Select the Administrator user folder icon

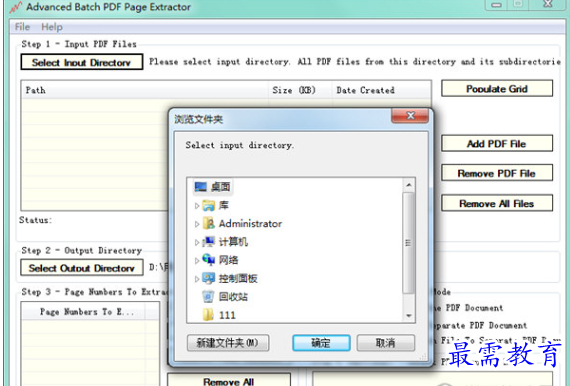(x=208, y=224)
